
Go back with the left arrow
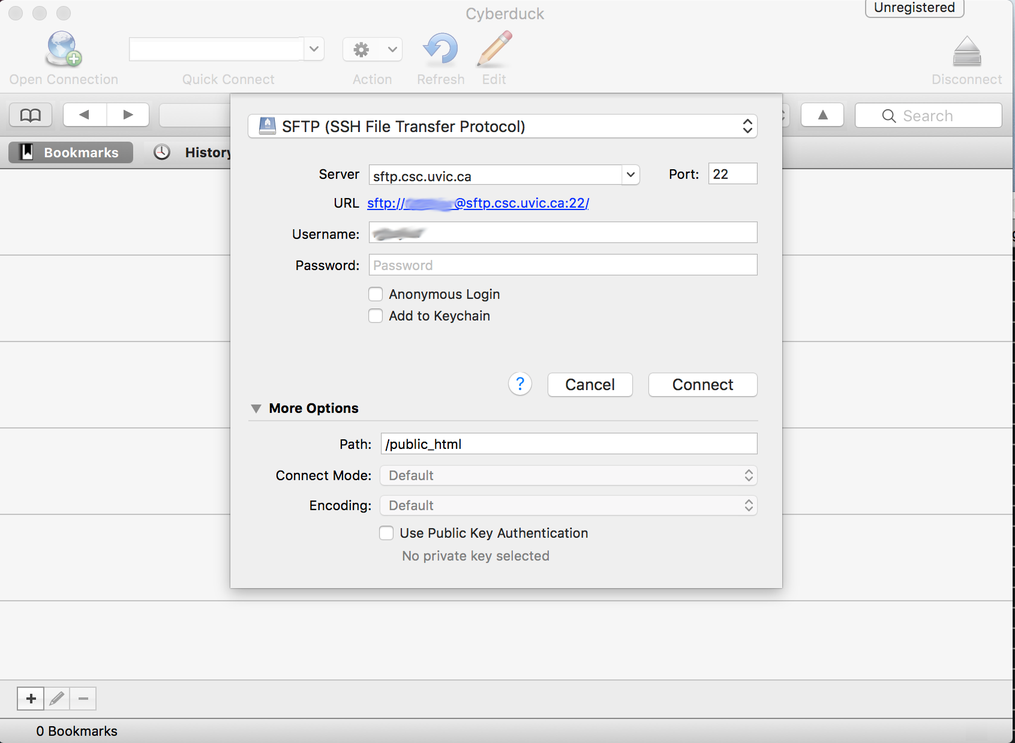[84, 115]
